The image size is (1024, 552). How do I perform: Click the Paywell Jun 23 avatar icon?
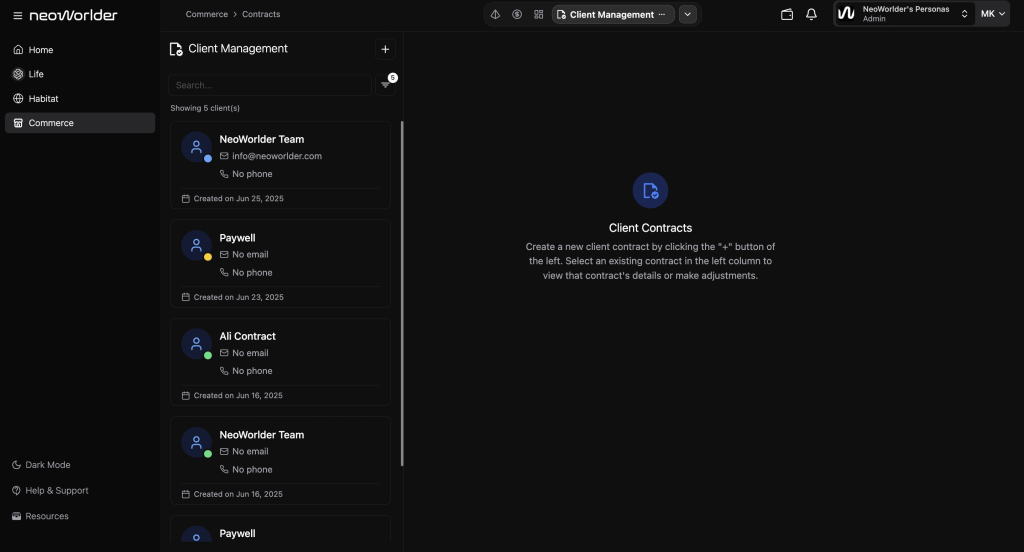(x=196, y=246)
